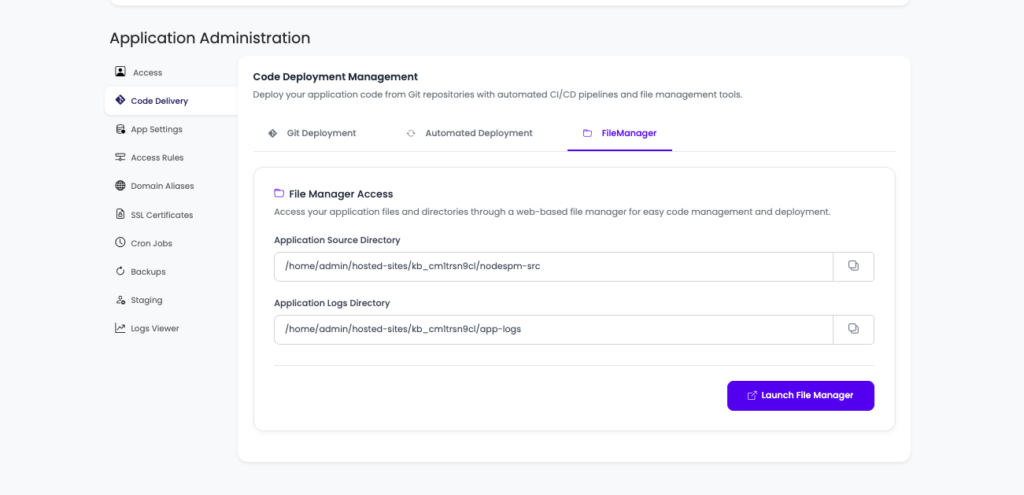This screenshot has width=1024, height=495.
Task: Switch to the Git Deployment tab
Action: point(312,133)
